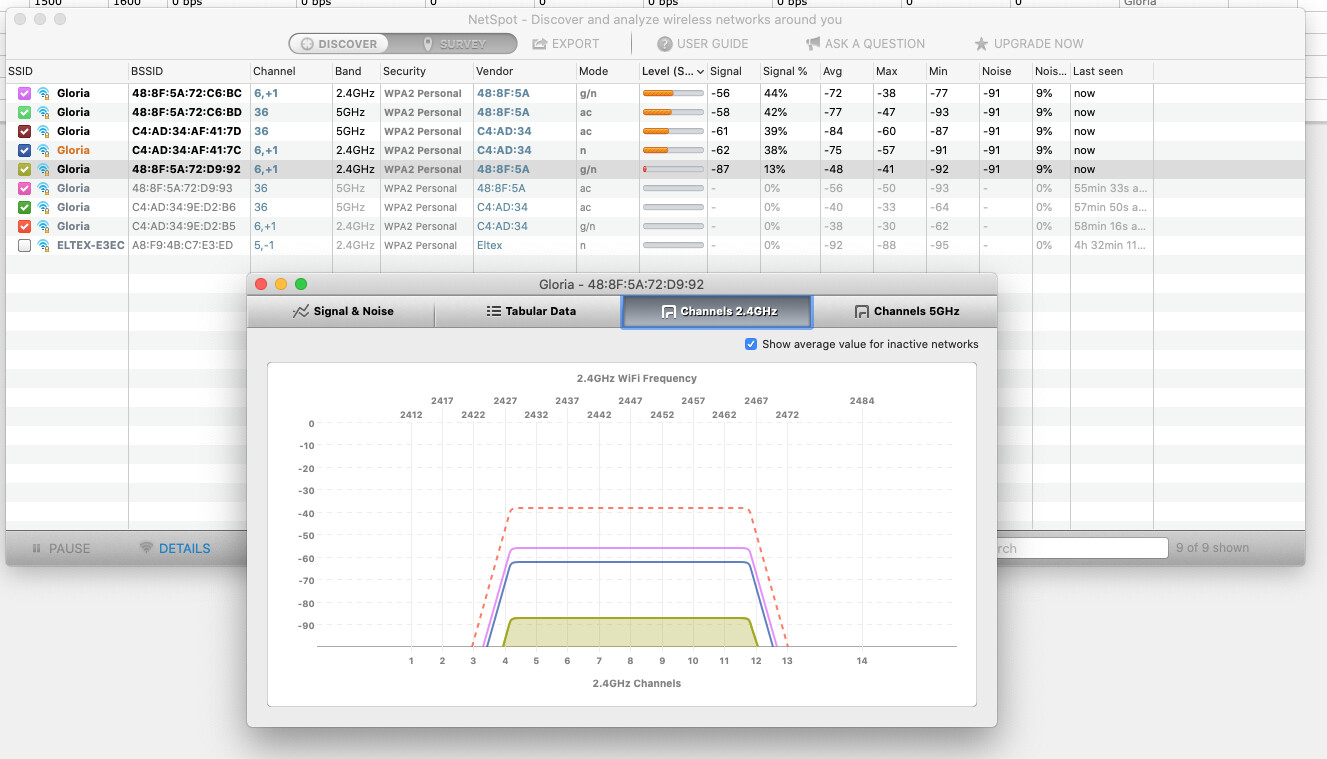Image resolution: width=1327 pixels, height=759 pixels.
Task: Sort by the Security column header
Action: point(426,71)
